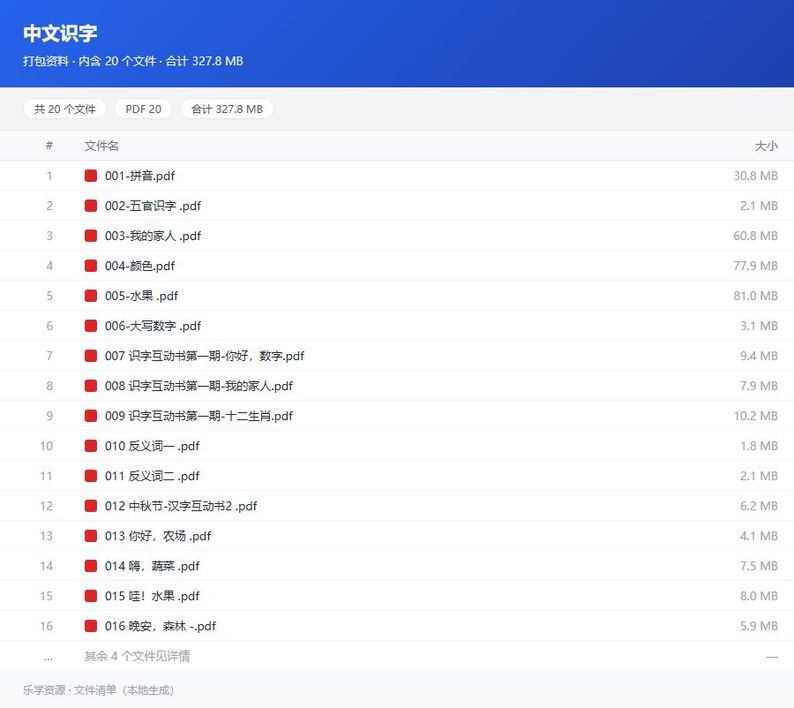The width and height of the screenshot is (794, 708).
Task: Click the PDF icon for 012 中秋节-汉字互动书2 .pdf
Action: 91,506
